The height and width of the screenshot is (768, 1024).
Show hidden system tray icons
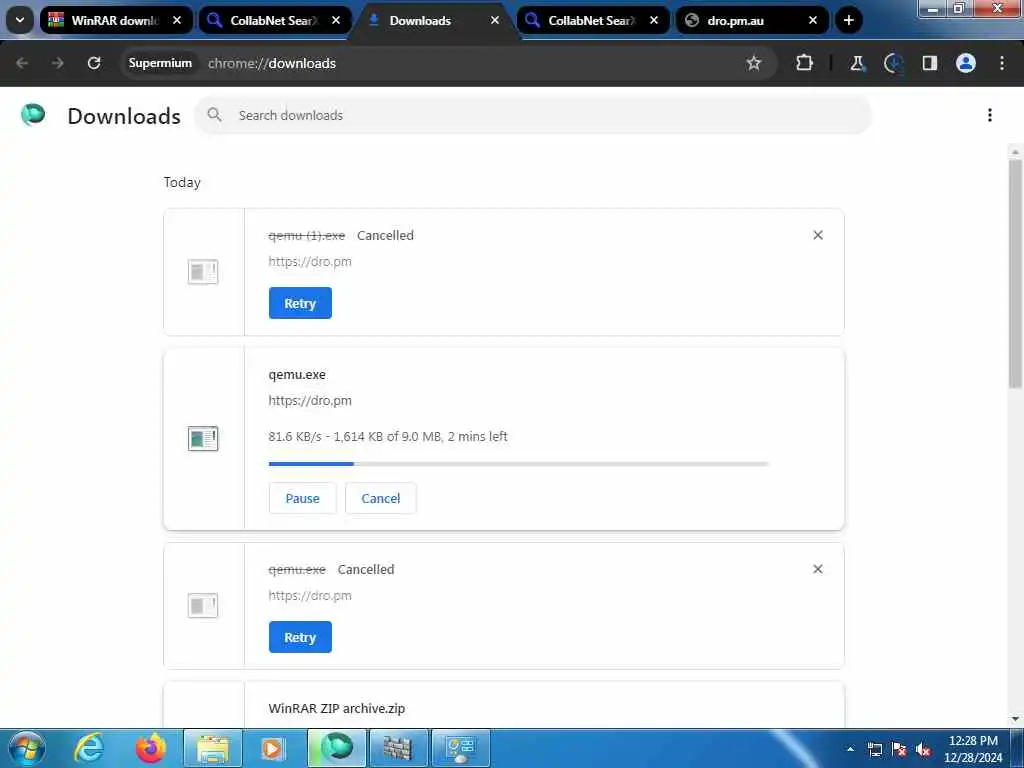[x=850, y=749]
